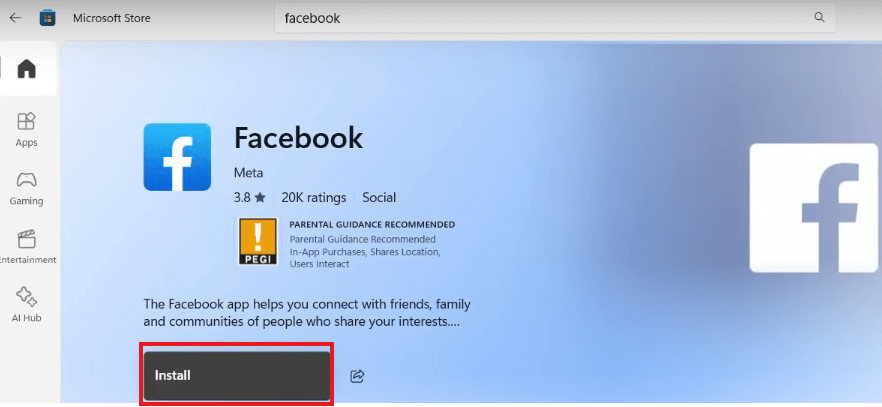Open the Social category link
Screen dimensions: 882x407
tap(379, 197)
